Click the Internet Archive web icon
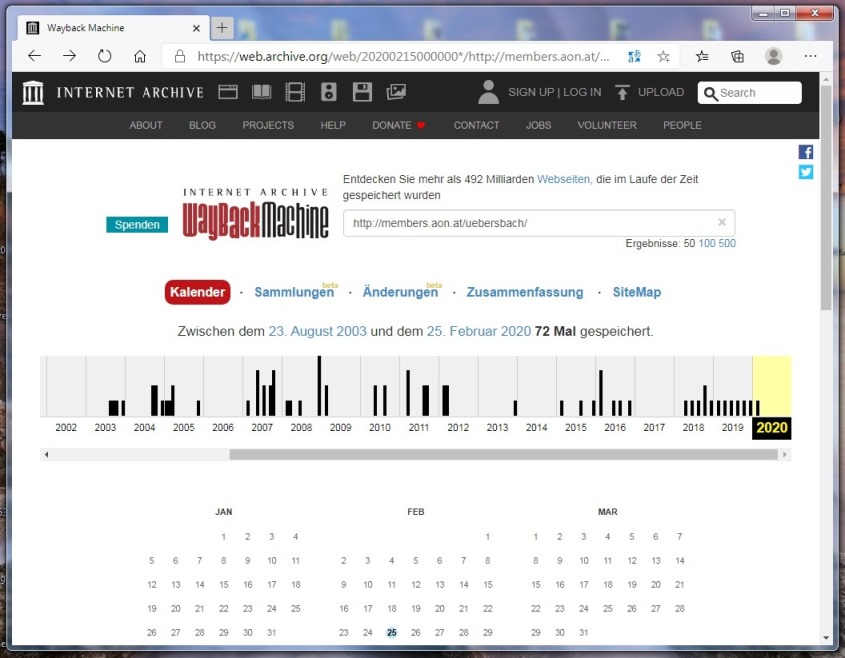This screenshot has width=845, height=658. [x=228, y=92]
